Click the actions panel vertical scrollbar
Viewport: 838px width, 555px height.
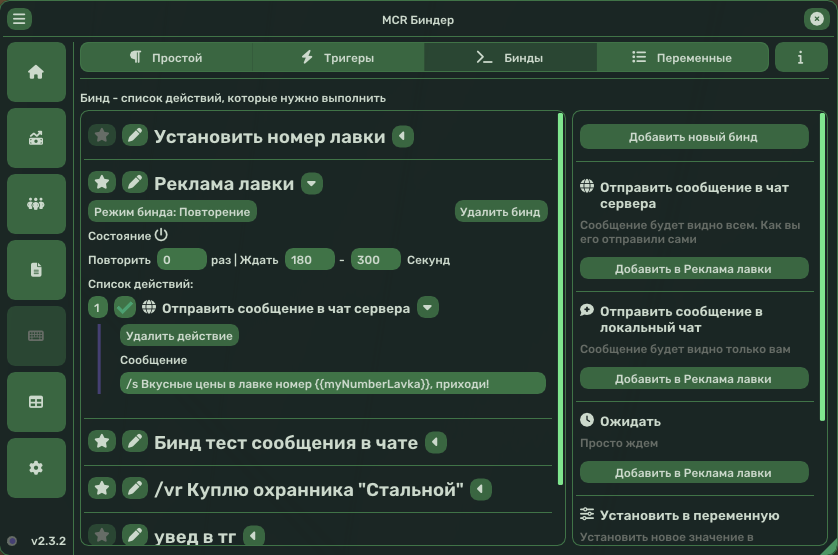pyautogui.click(x=823, y=267)
